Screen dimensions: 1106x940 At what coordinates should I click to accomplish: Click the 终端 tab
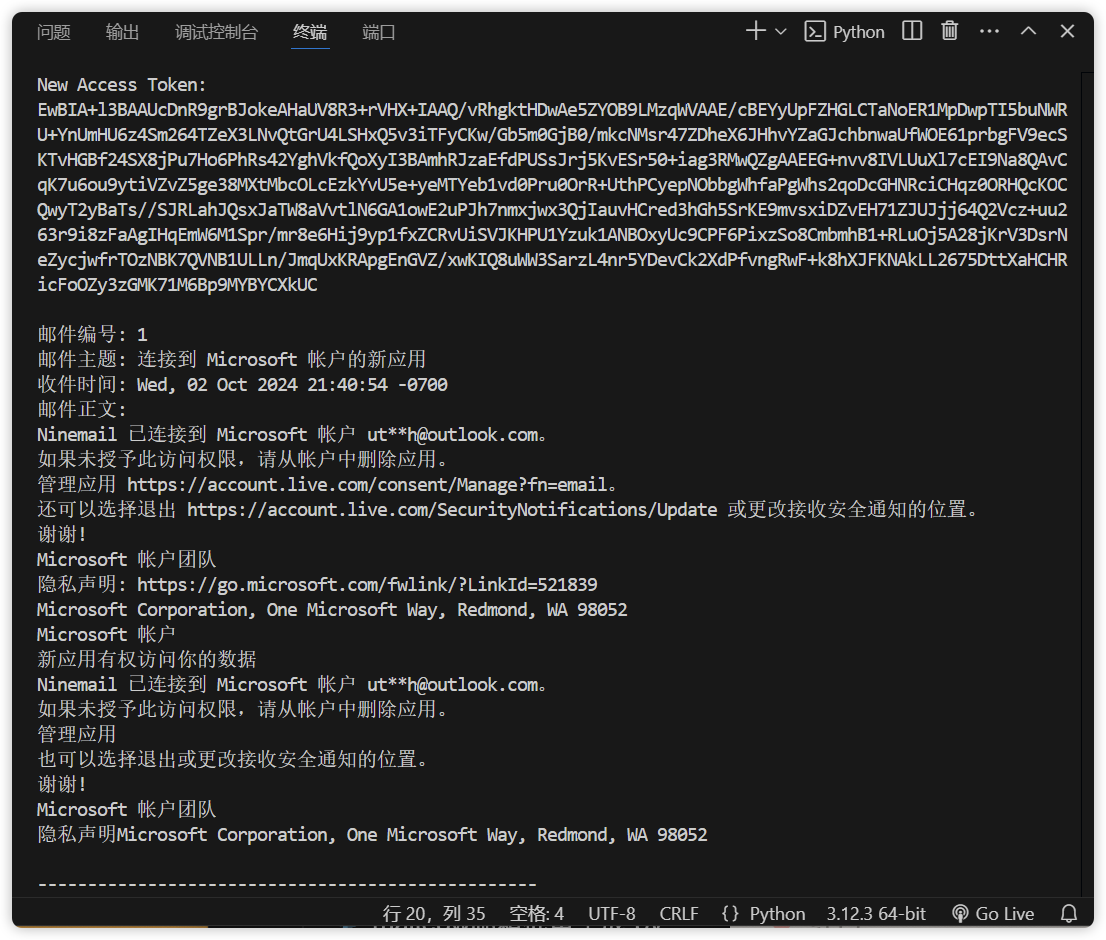(310, 32)
